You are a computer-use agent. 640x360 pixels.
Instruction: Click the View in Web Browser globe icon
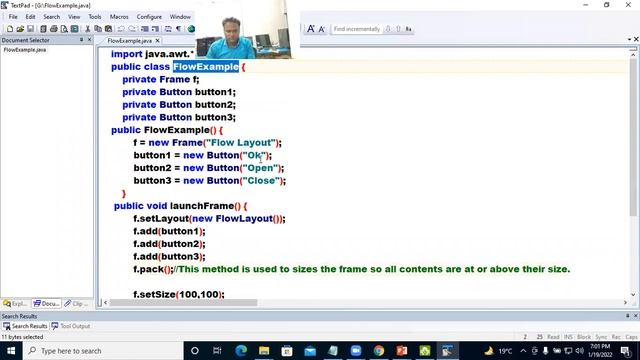coord(191,29)
